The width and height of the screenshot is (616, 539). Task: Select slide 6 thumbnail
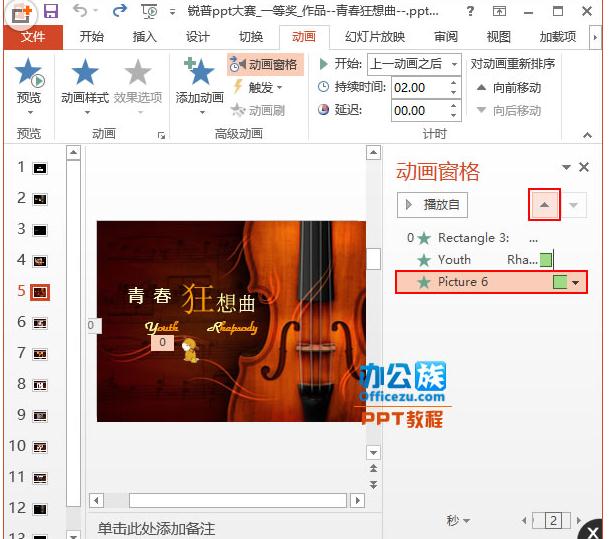(x=40, y=323)
